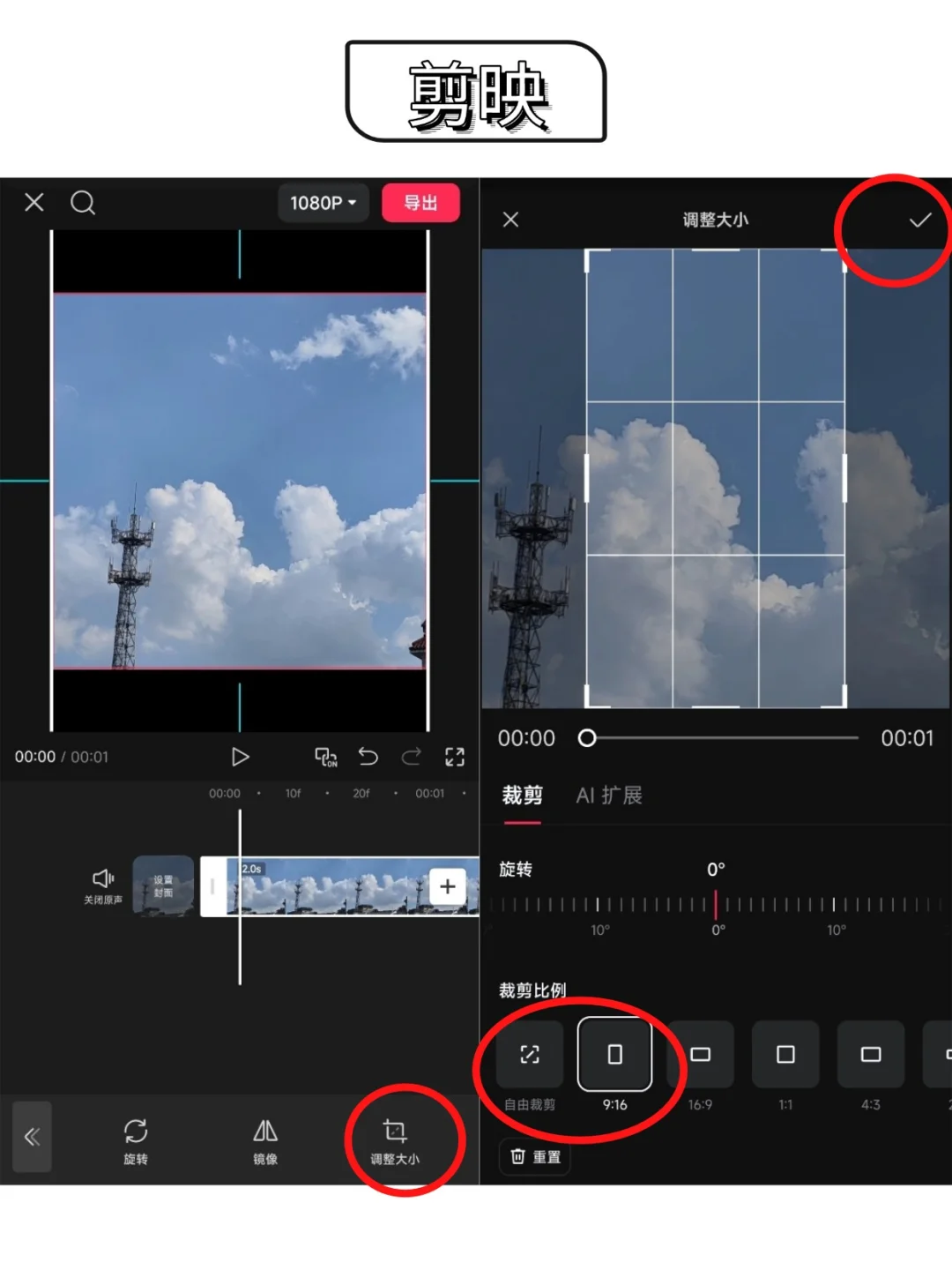The image size is (952, 1270).
Task: Open the 1080P resolution dropdown
Action: tap(324, 203)
